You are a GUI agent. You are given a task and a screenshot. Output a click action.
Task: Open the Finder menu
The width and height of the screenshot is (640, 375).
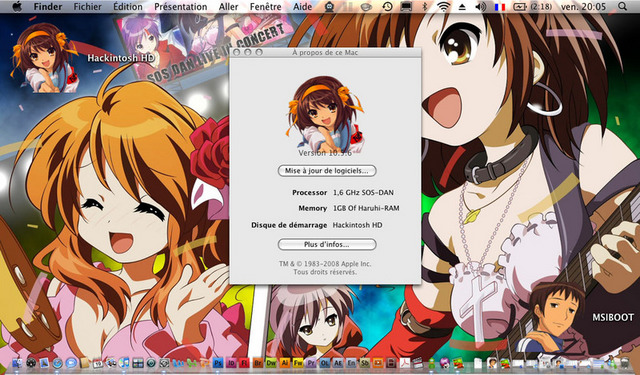click(48, 7)
